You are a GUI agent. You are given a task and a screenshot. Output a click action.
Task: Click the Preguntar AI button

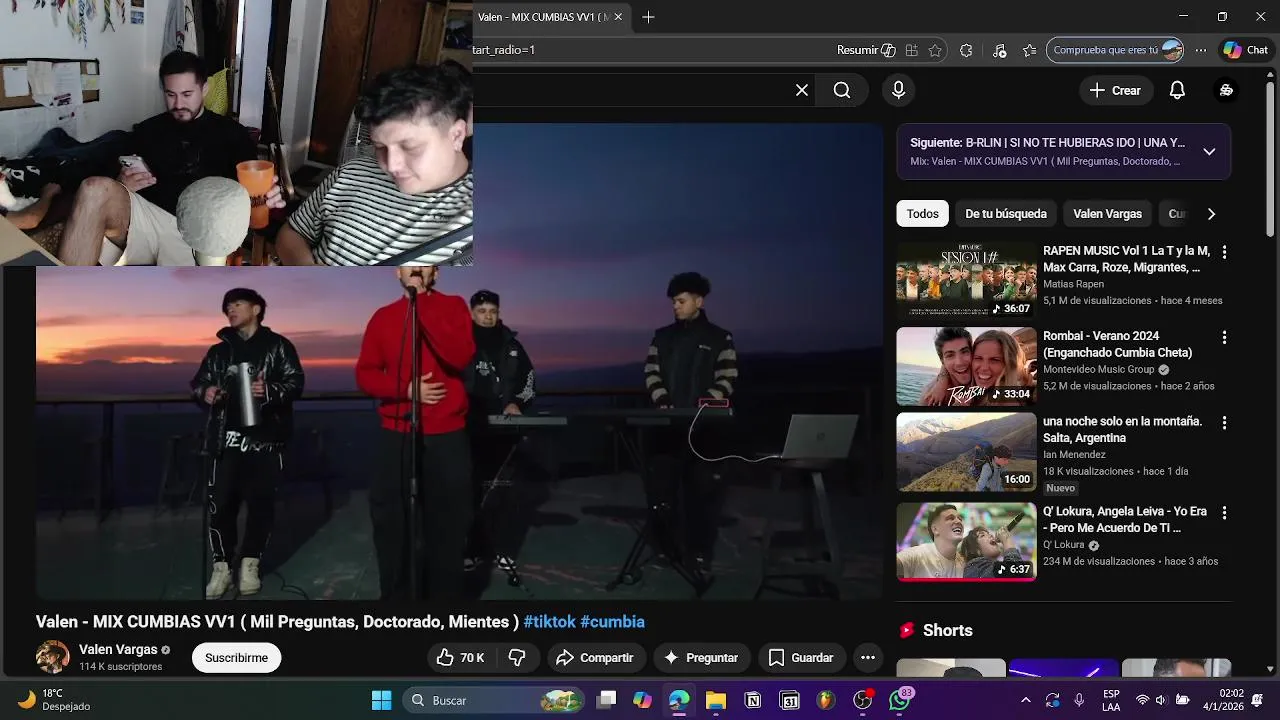click(x=701, y=657)
